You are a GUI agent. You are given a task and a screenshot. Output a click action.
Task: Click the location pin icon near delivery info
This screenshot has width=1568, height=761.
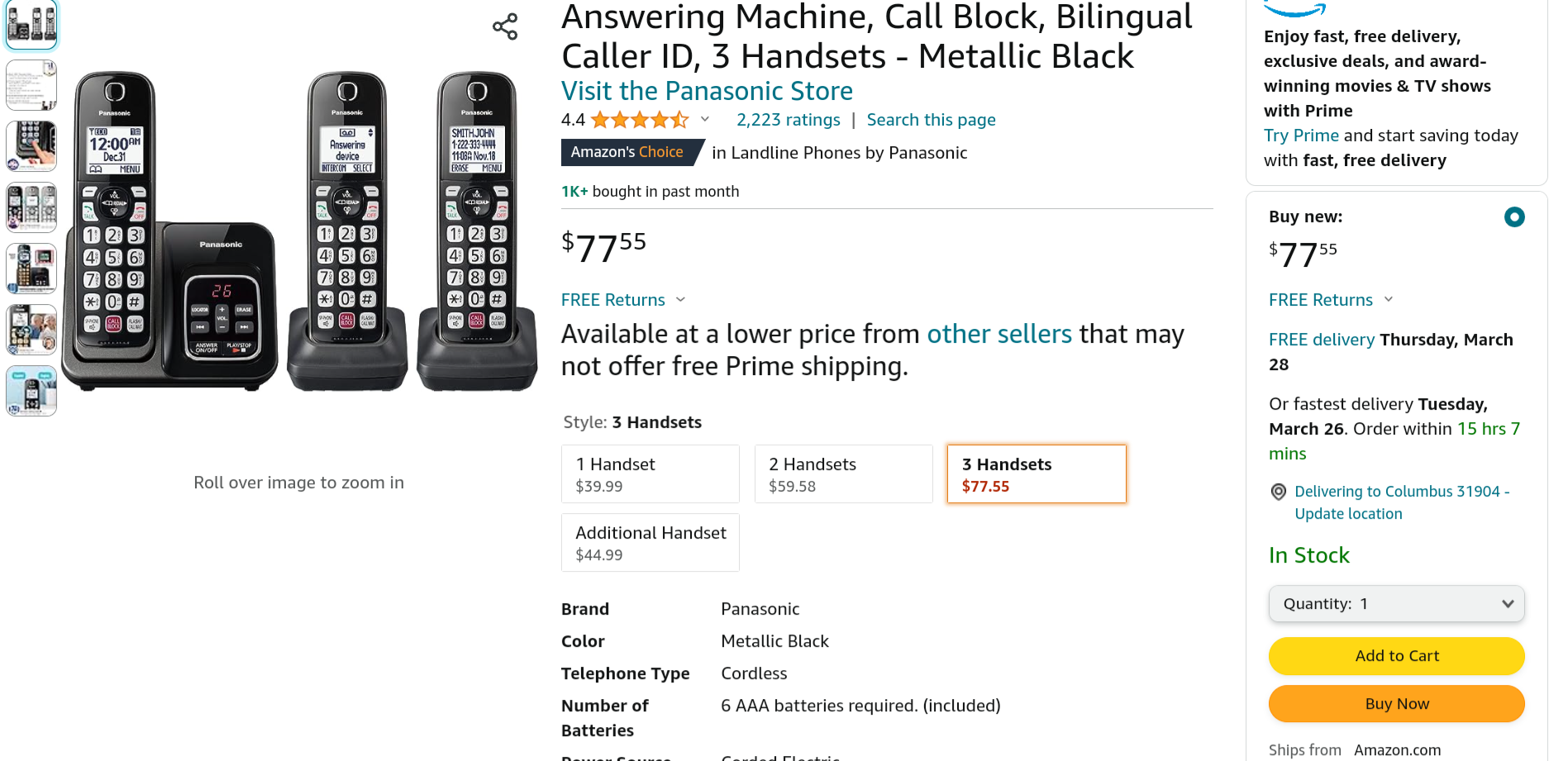tap(1278, 492)
